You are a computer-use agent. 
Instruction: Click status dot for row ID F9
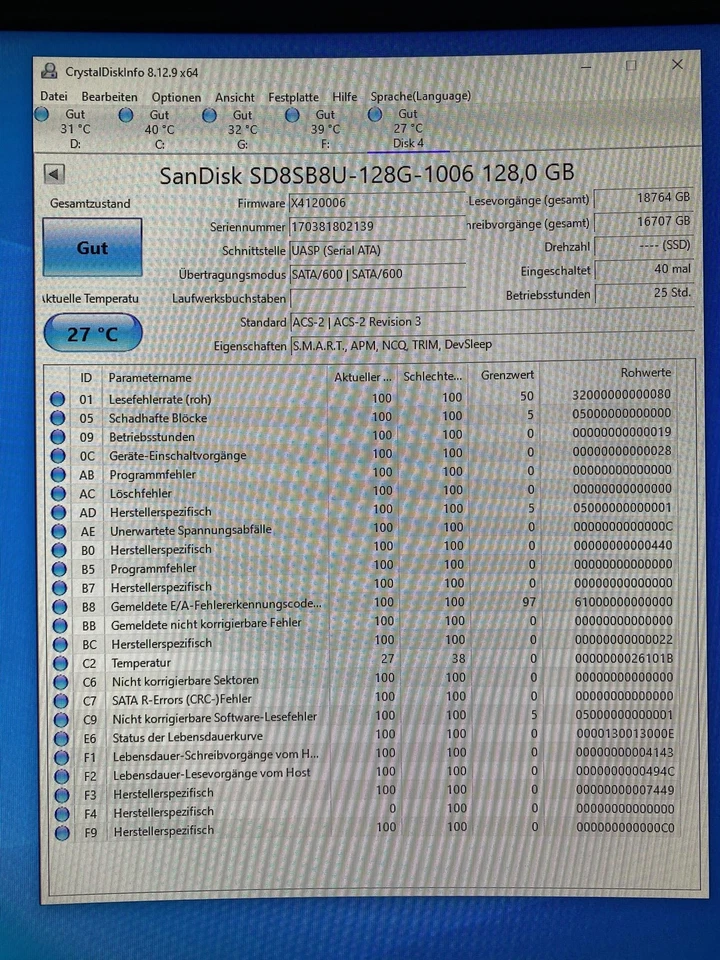pos(62,833)
